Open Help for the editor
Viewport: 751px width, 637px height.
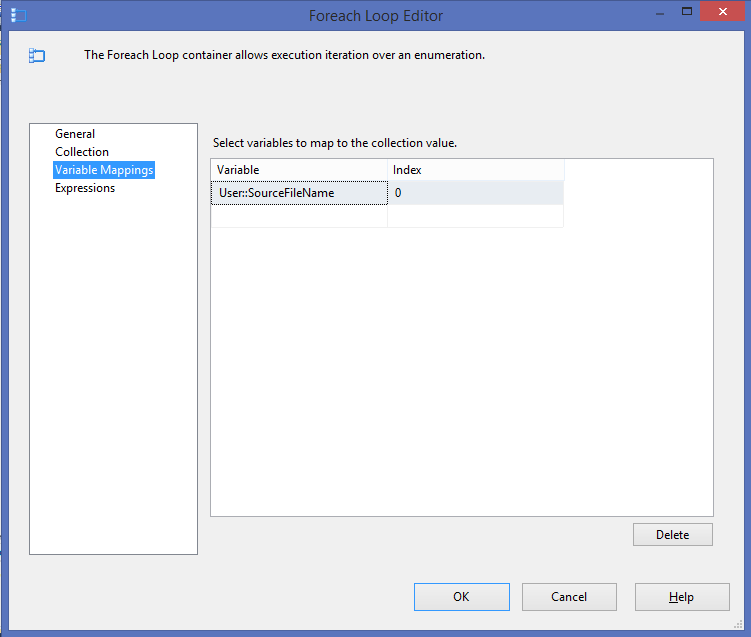[x=681, y=597]
